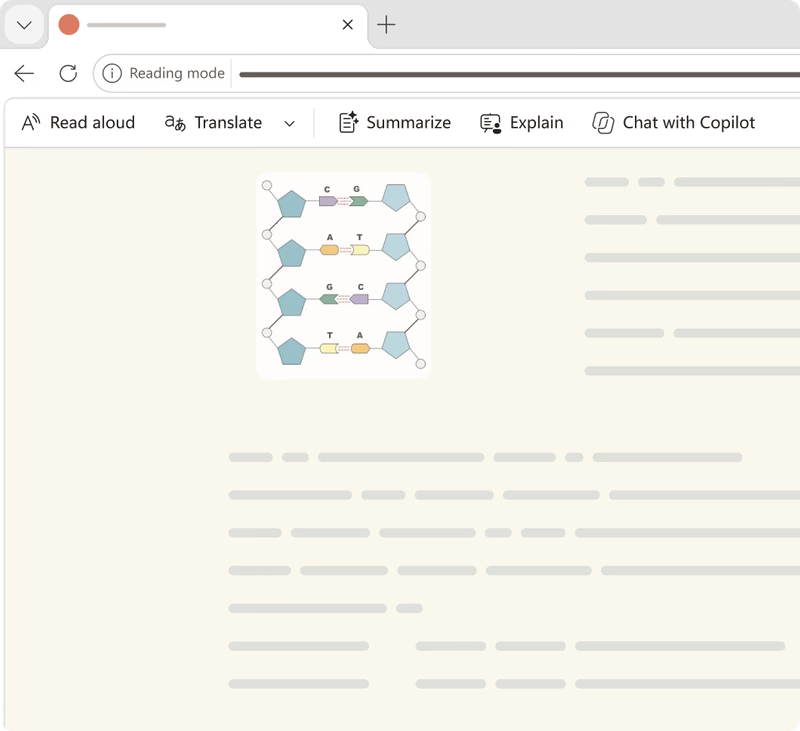800x731 pixels.
Task: Click the Translate language icon
Action: coord(175,123)
